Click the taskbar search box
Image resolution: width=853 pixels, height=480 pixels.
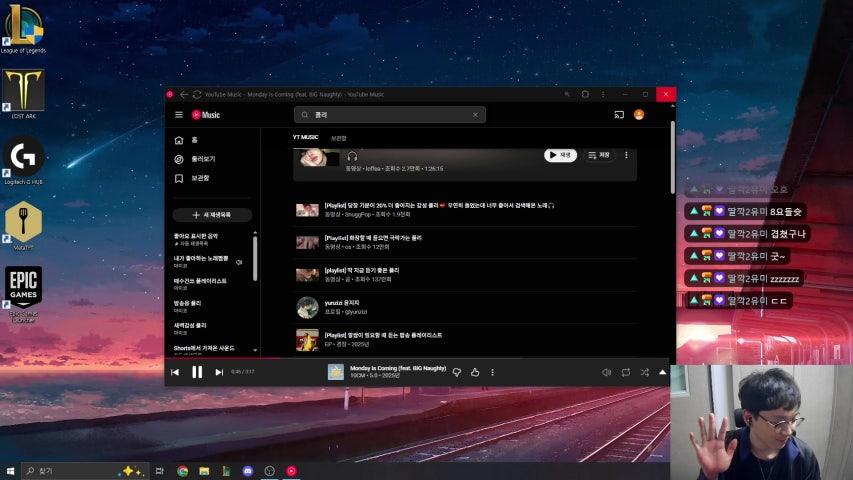tap(84, 471)
